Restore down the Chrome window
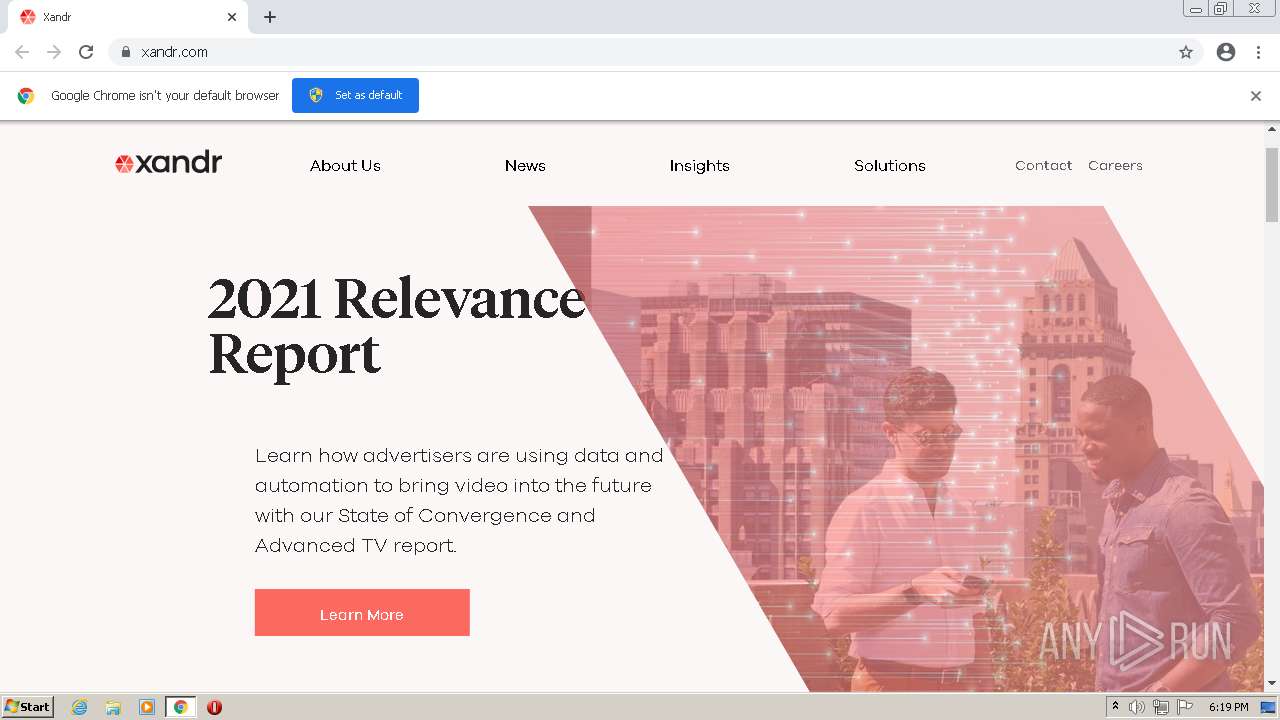The width and height of the screenshot is (1280, 720). point(1220,9)
